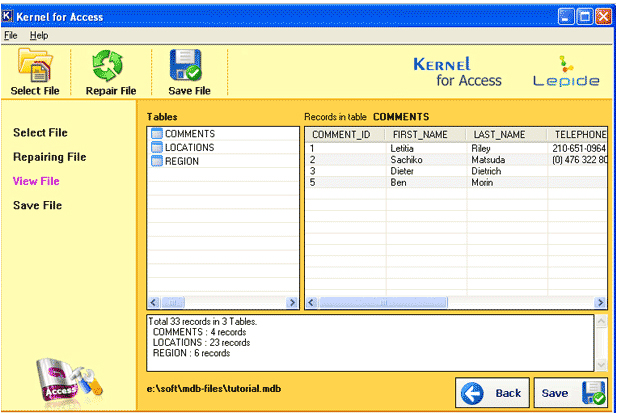
Task: Minimize the Kernel for Access window
Action: click(566, 17)
